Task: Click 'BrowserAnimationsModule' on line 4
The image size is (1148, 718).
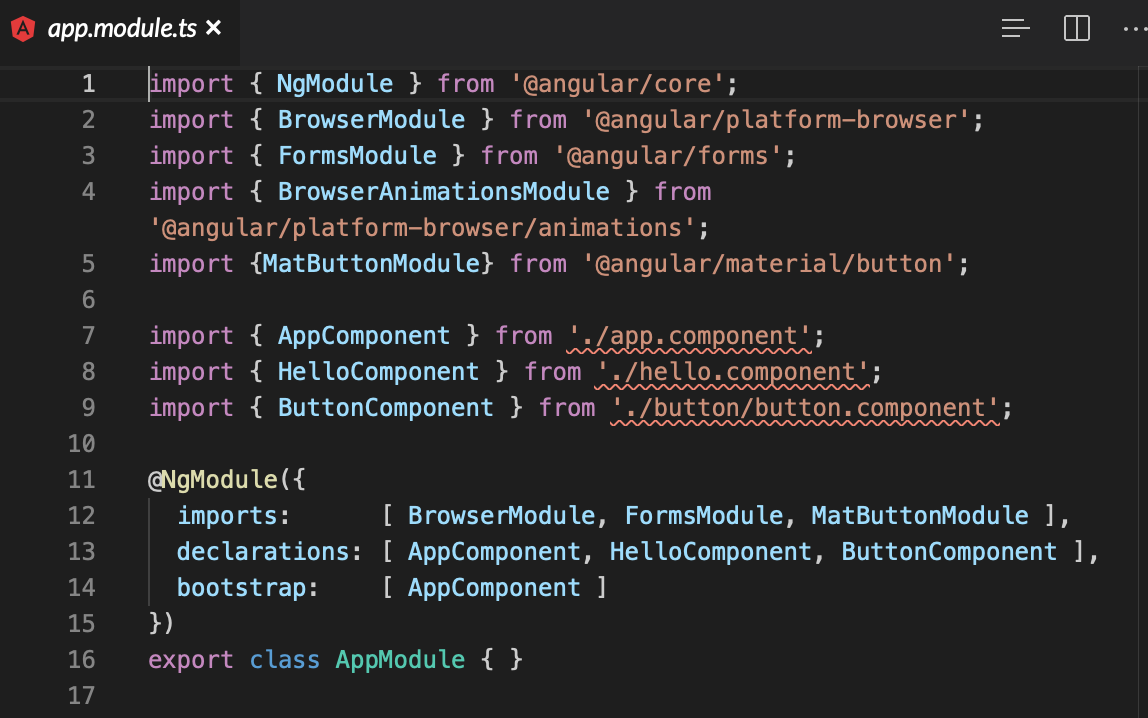Action: pos(444,192)
